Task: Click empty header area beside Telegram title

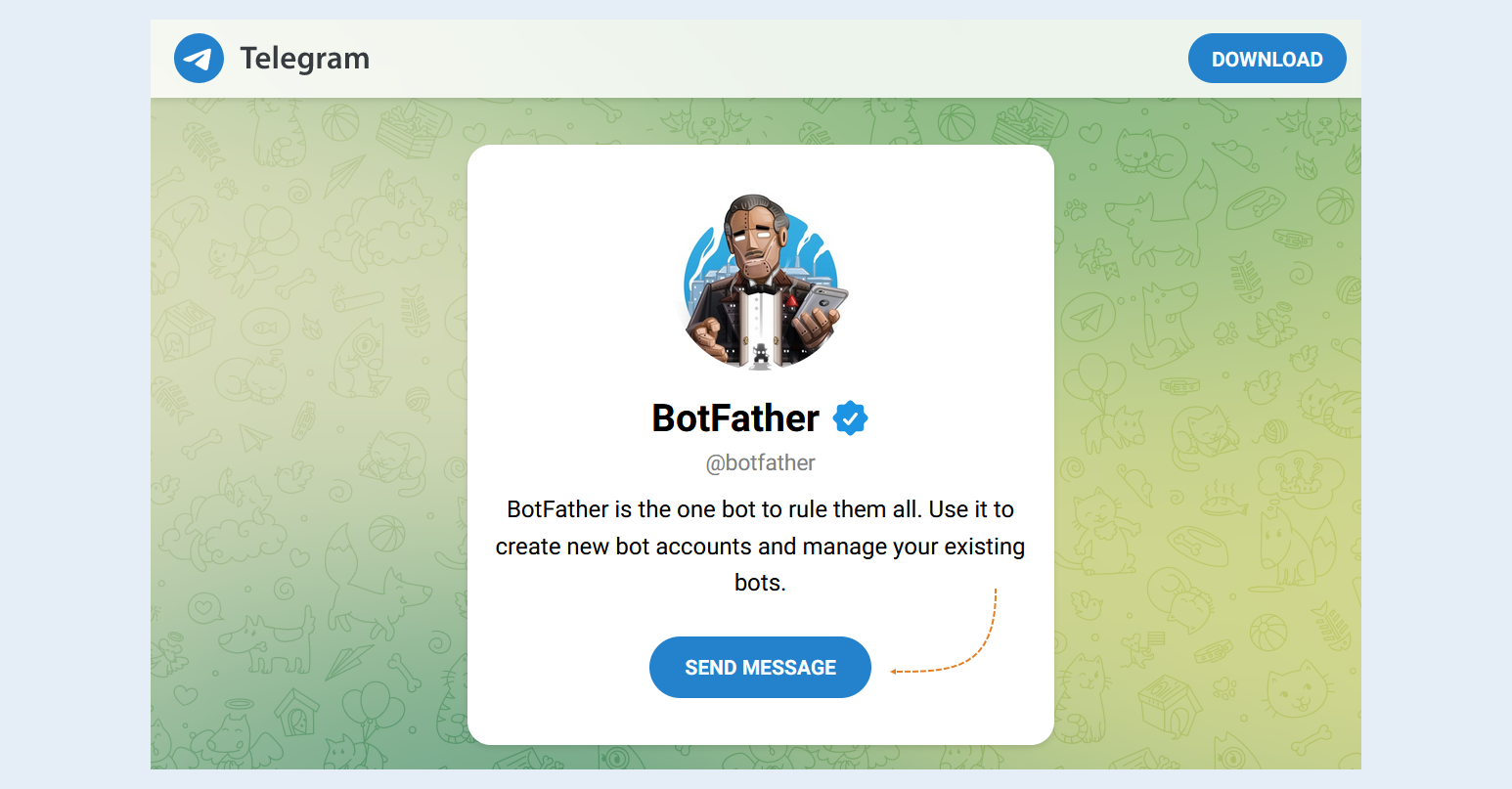Action: pyautogui.click(x=773, y=59)
